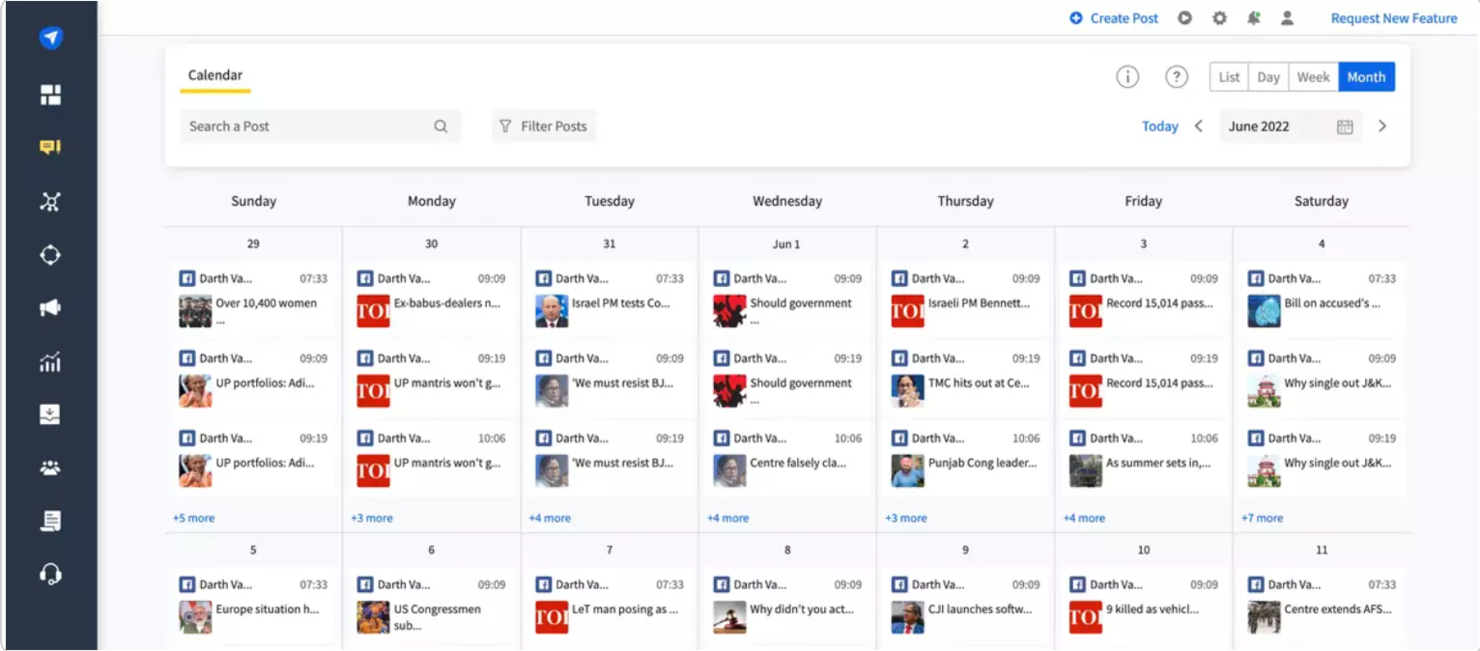This screenshot has width=1480, height=651.
Task: Click Facebook icon on 'Over 10,400 women' post
Action: click(187, 278)
